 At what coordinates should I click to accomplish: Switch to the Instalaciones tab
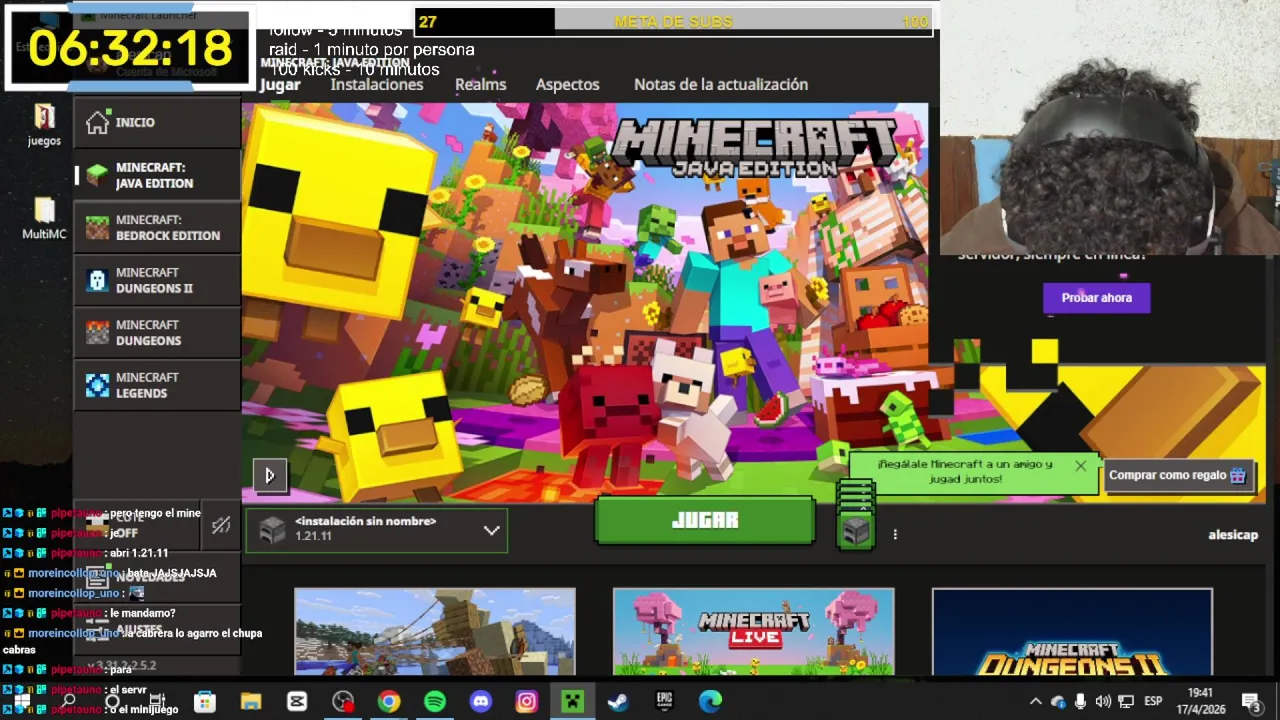click(377, 85)
